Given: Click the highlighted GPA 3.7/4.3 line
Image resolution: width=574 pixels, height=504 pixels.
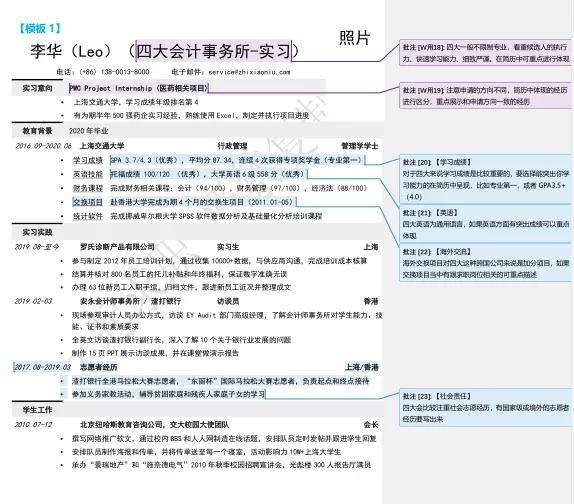Looking at the screenshot, I should coord(237,160).
